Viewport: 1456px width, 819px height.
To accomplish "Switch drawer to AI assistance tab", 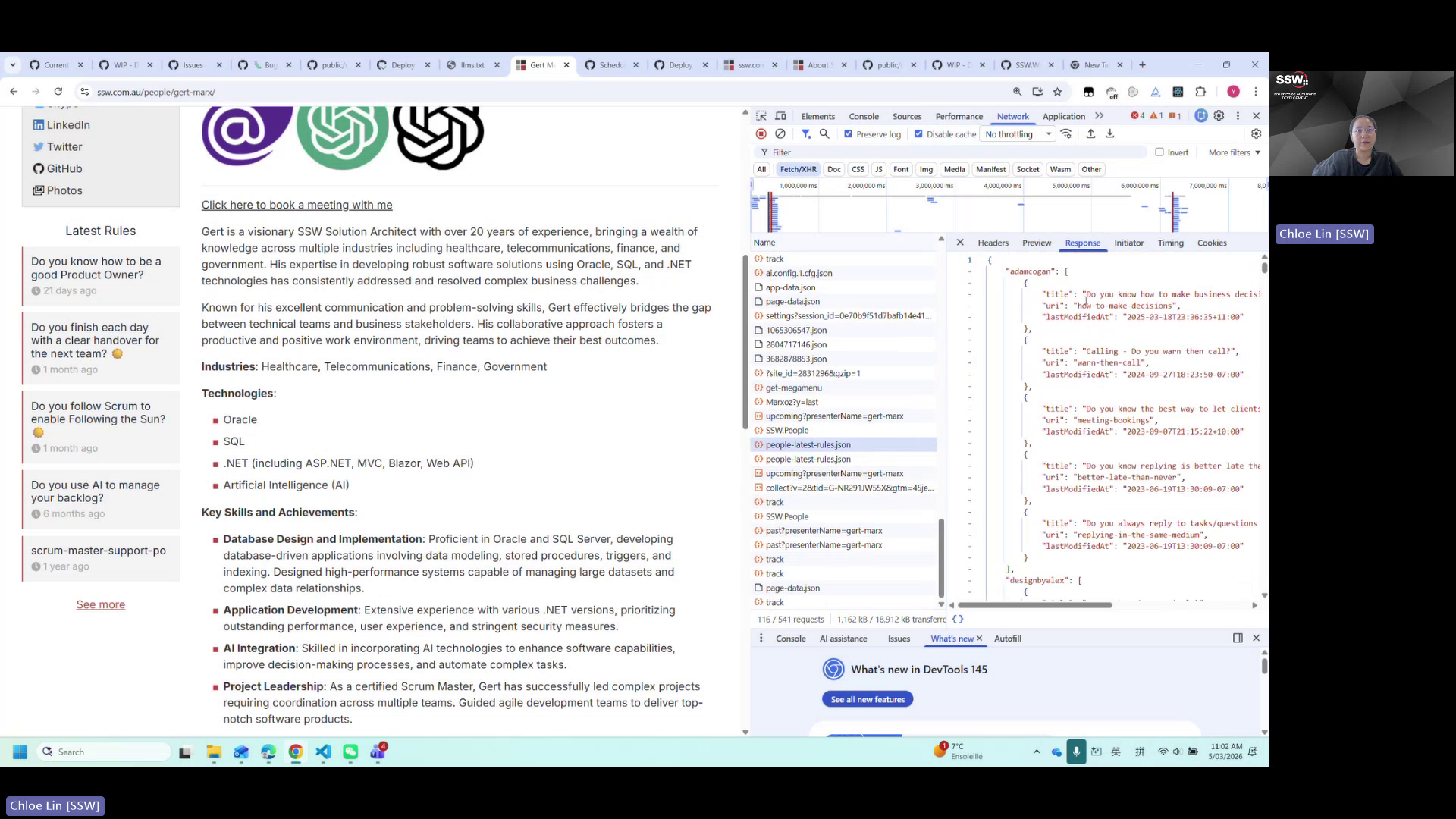I will pyautogui.click(x=843, y=639).
